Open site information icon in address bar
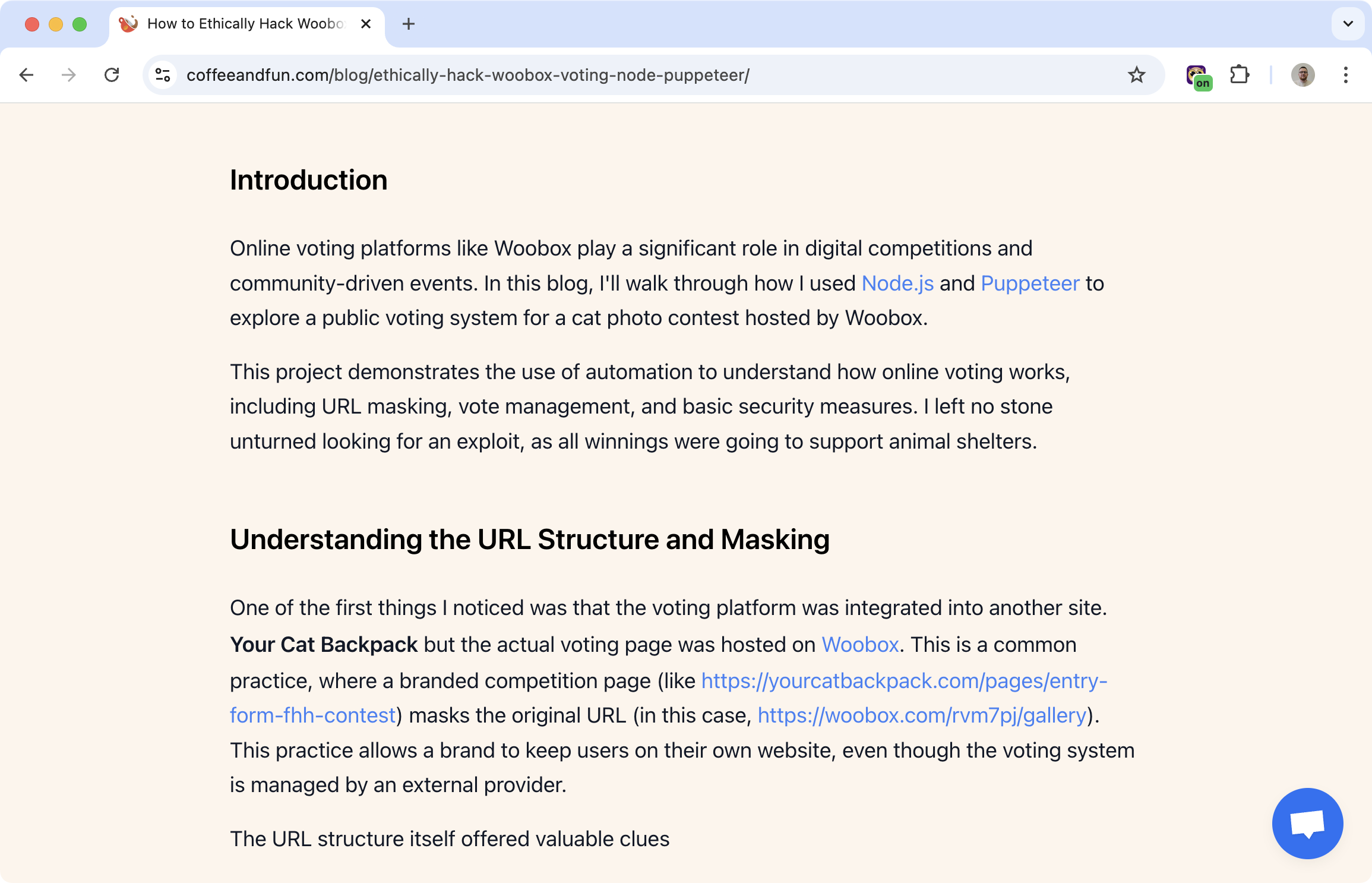Screen dimensions: 1372x883 163,75
